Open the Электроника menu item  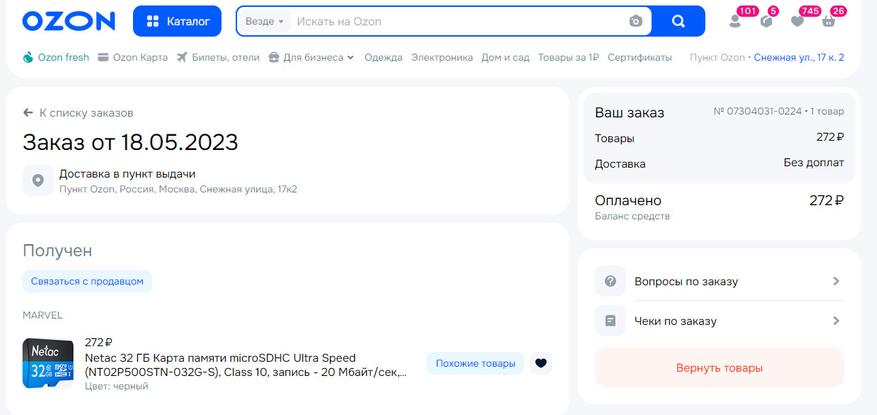point(442,57)
